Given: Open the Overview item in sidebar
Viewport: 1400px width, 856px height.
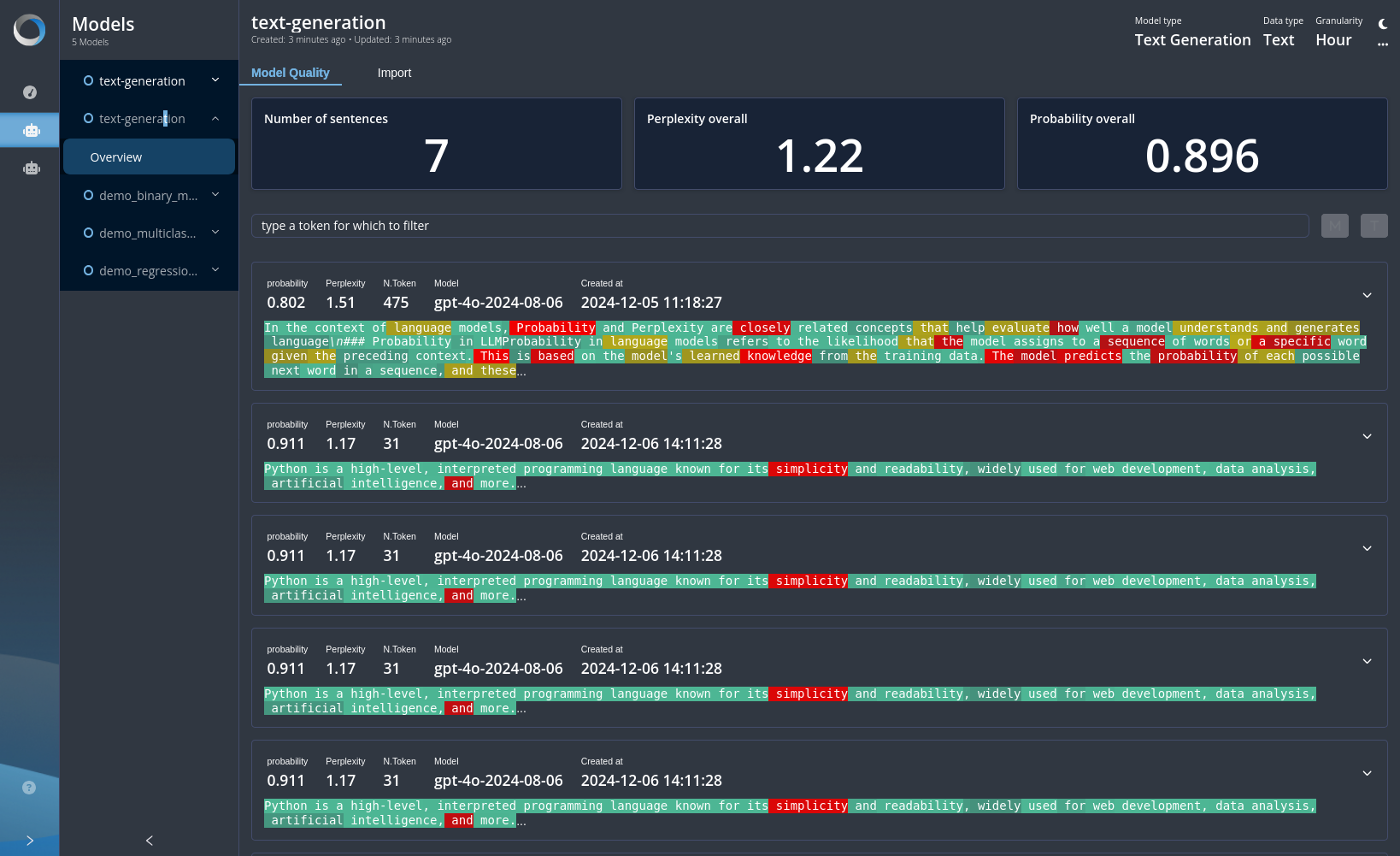Looking at the screenshot, I should (x=149, y=157).
